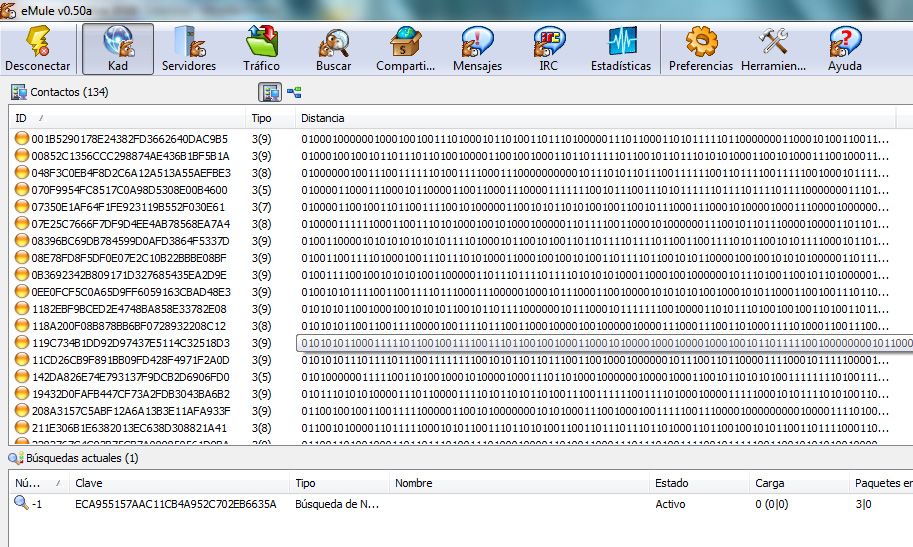Sort contacts by Tipo column
Image resolution: width=913 pixels, height=547 pixels.
tap(271, 118)
